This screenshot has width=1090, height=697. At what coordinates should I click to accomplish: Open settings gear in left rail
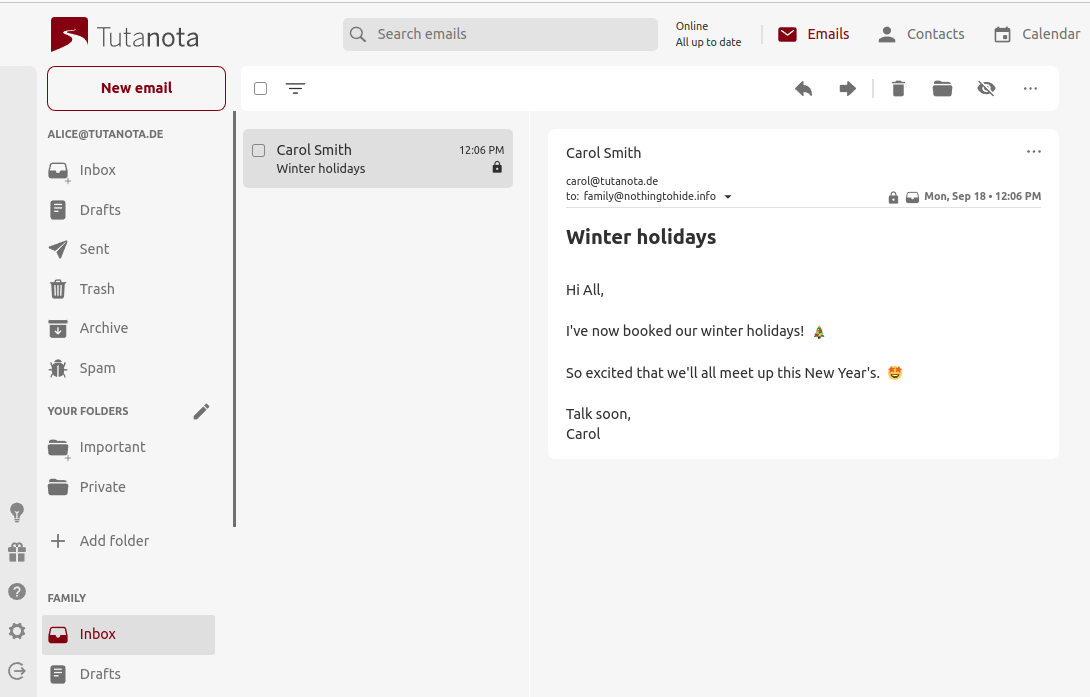[x=17, y=631]
